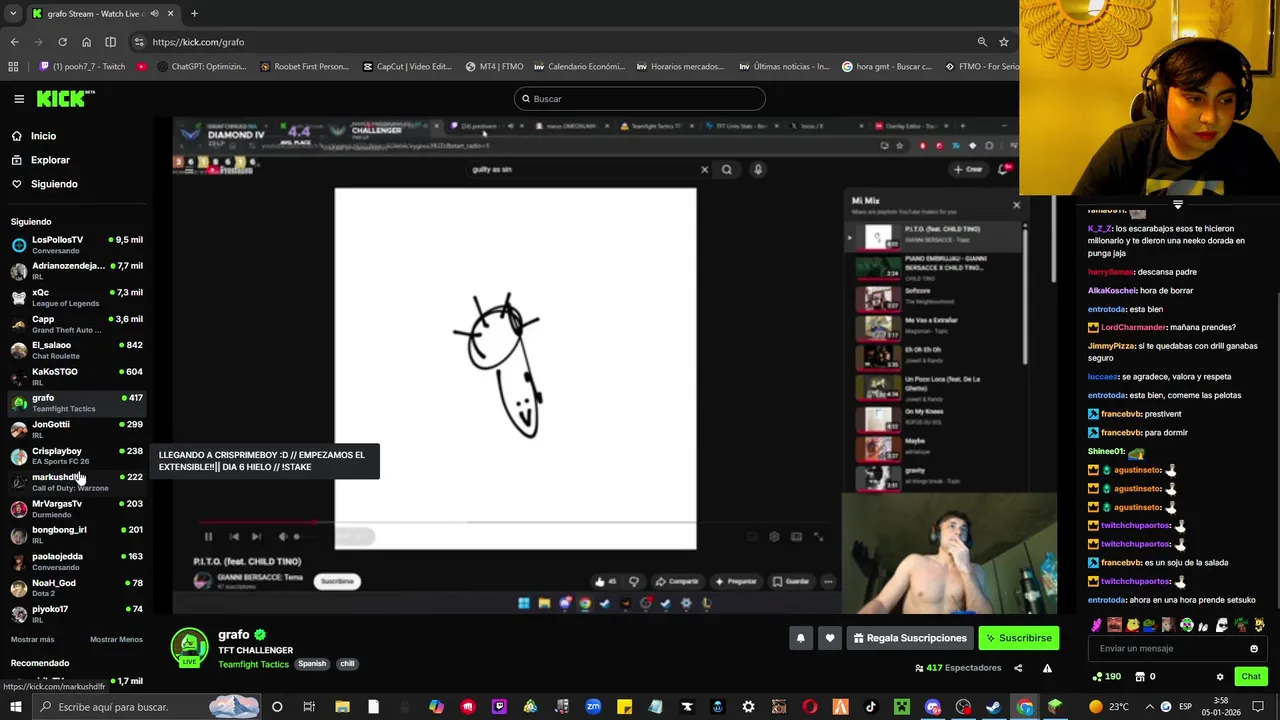Open the MT4 | FTMO bookmark

point(494,67)
